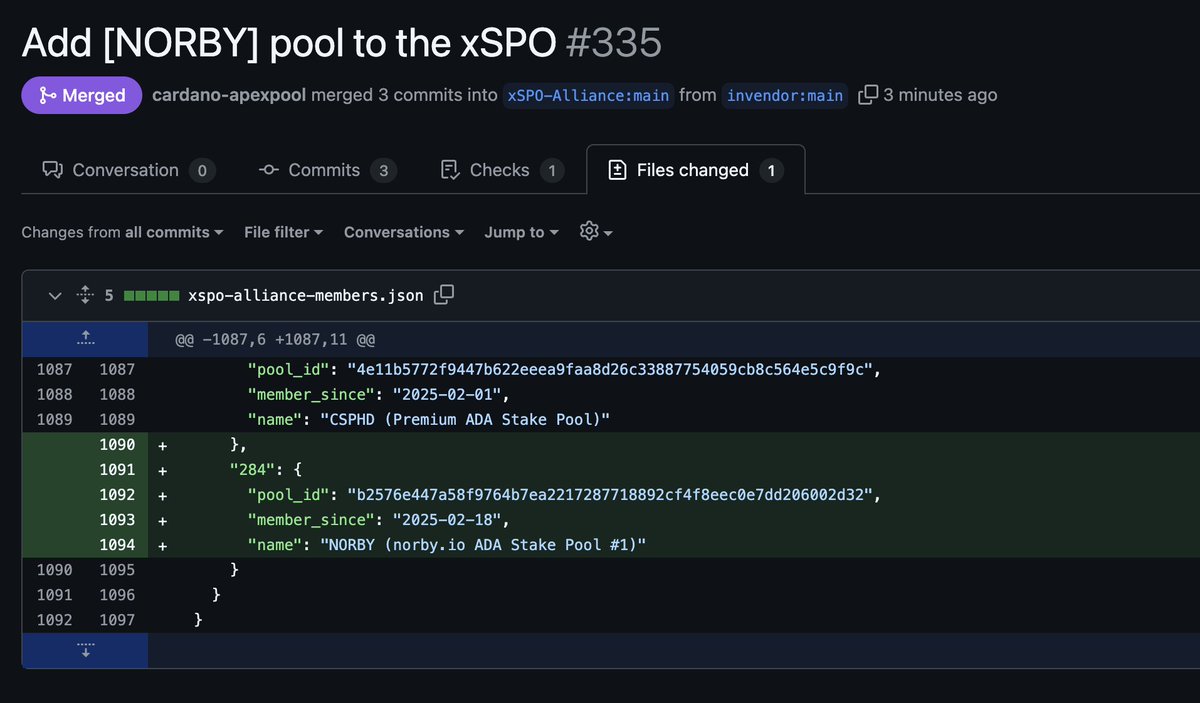
Task: Open the Jump to dropdown
Action: [521, 232]
